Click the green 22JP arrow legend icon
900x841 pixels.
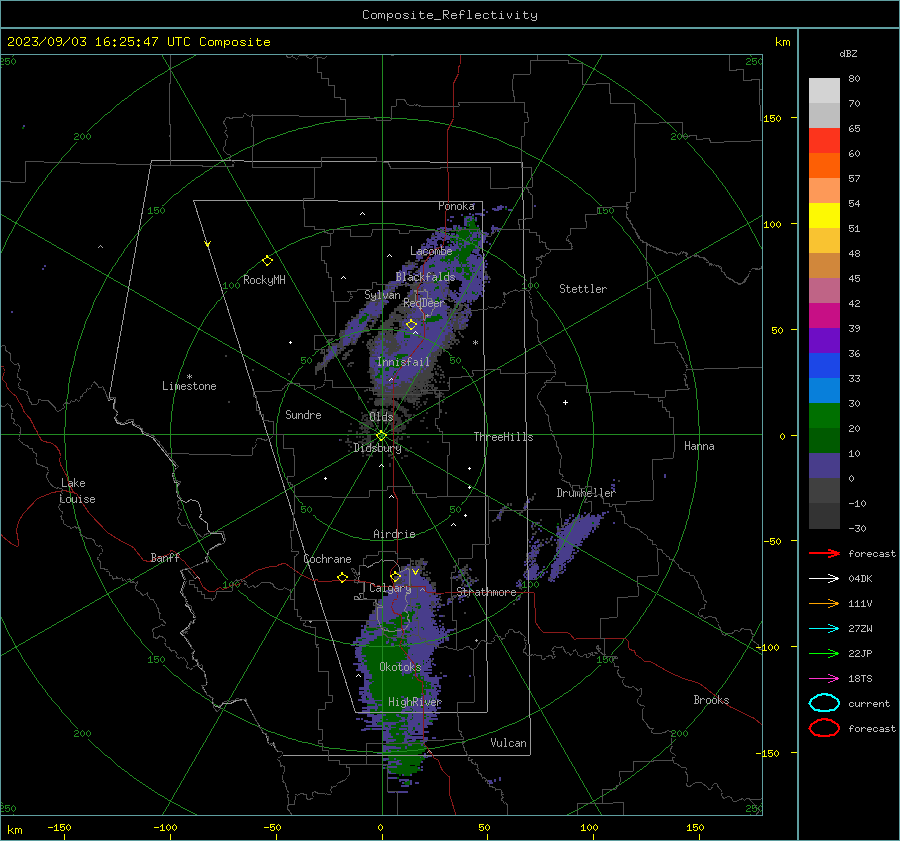(x=824, y=653)
